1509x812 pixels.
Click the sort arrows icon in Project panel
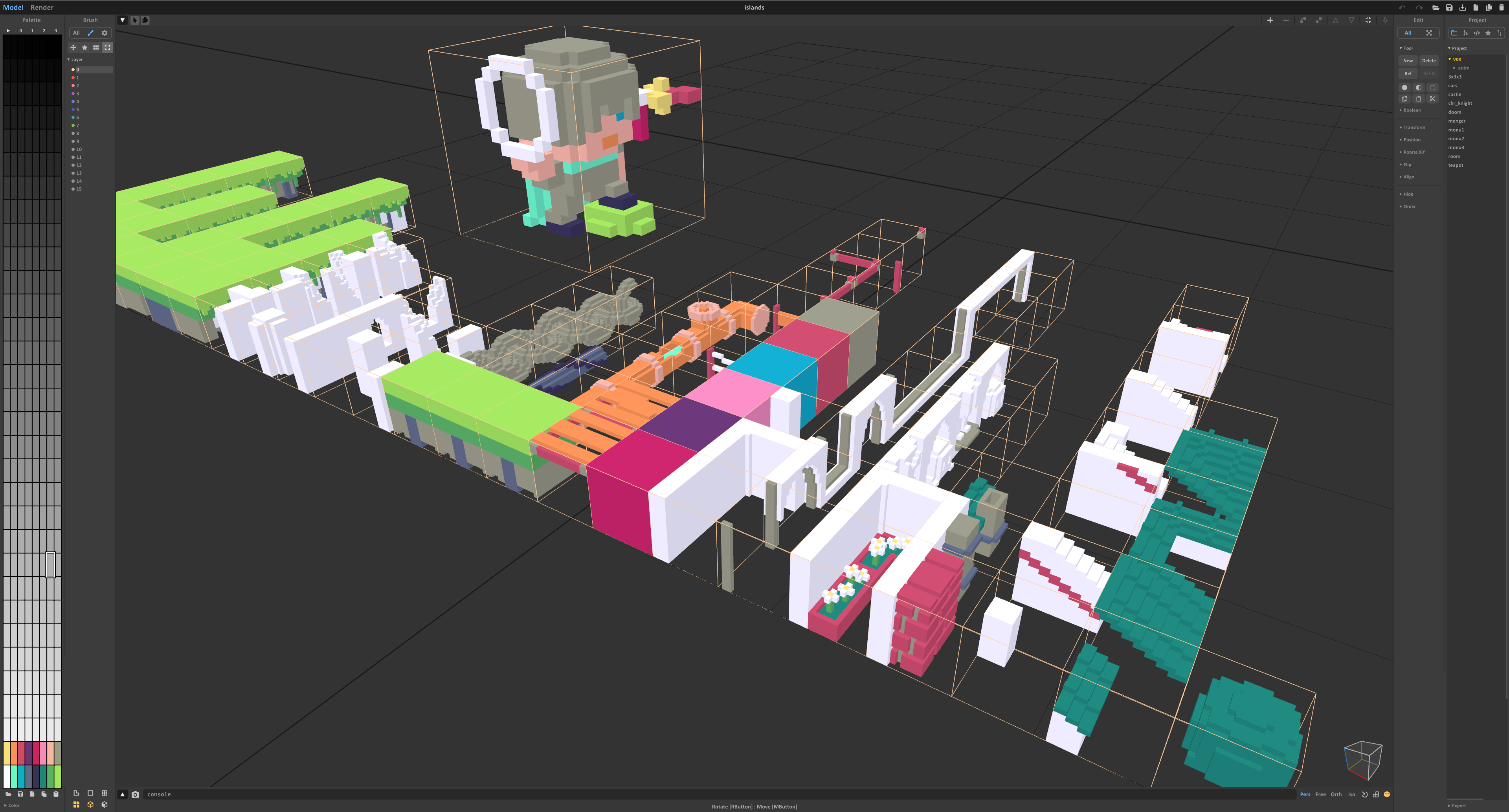pos(1500,33)
